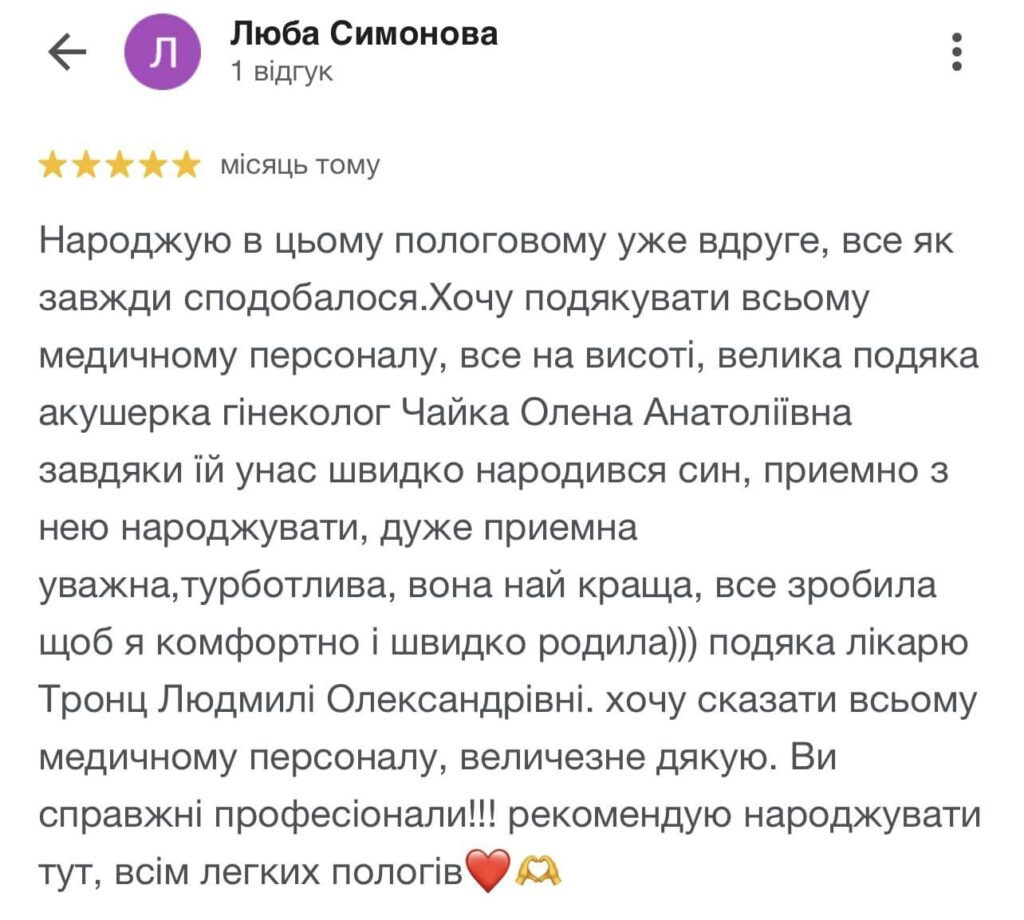Image resolution: width=1024 pixels, height=920 pixels.
Task: Click the fifth yellow rating star
Action: 186,166
